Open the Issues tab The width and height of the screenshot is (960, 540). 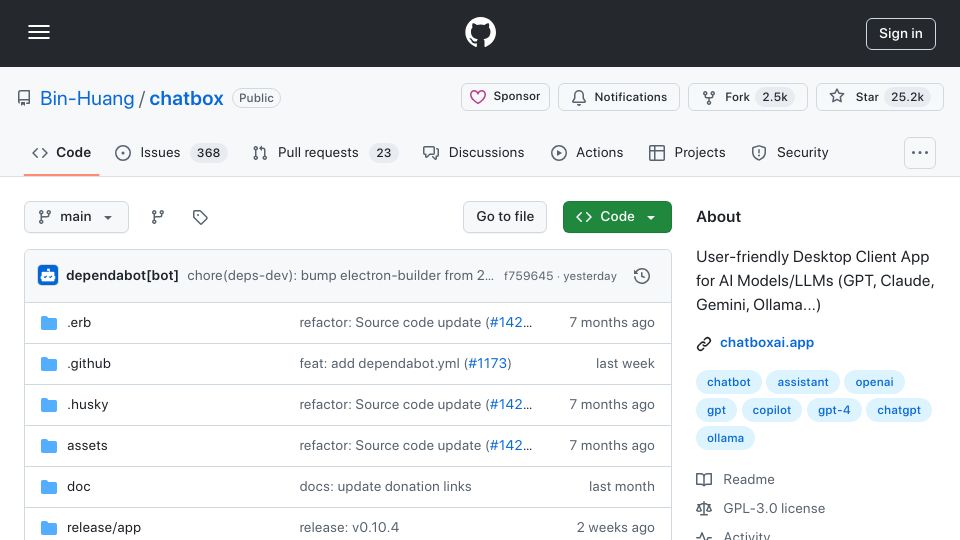tap(171, 152)
